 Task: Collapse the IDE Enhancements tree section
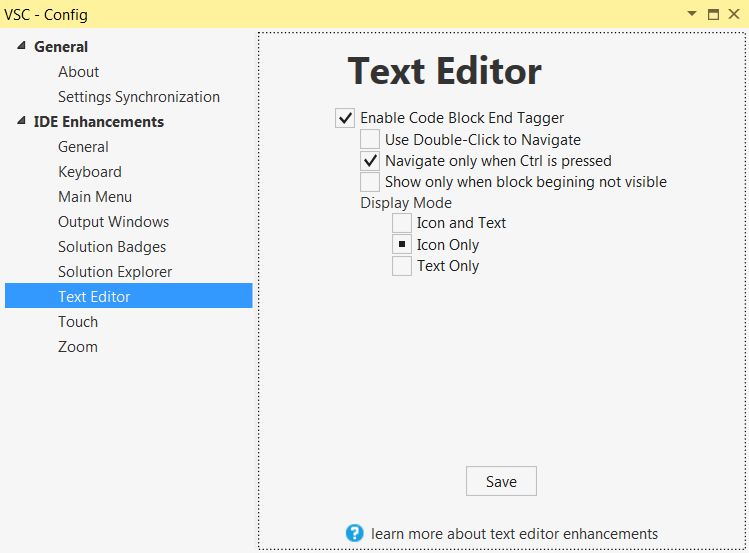coord(21,121)
